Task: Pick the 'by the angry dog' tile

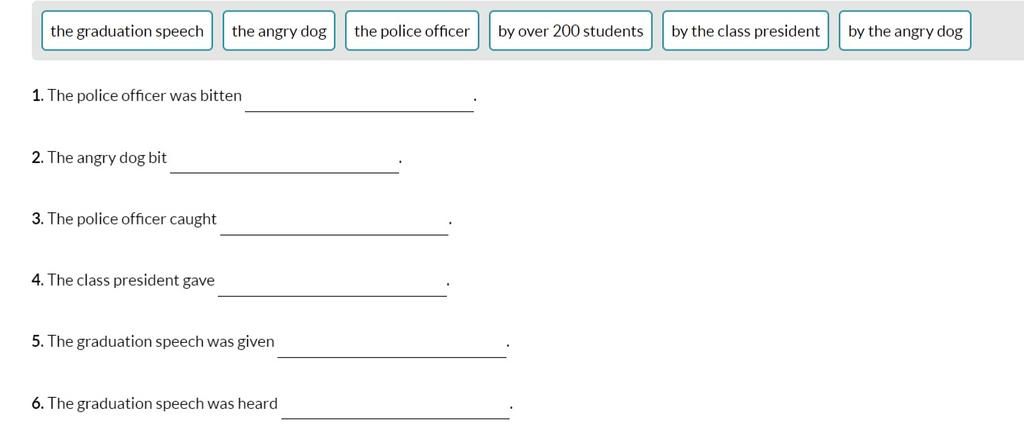Action: coord(905,31)
